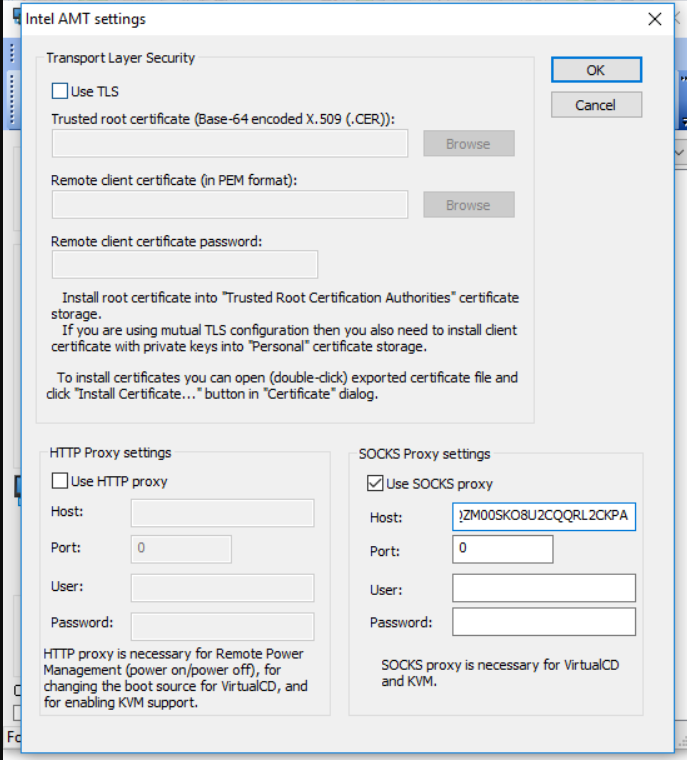
Task: Toggle the Use HTTP proxy checkbox
Action: point(60,482)
